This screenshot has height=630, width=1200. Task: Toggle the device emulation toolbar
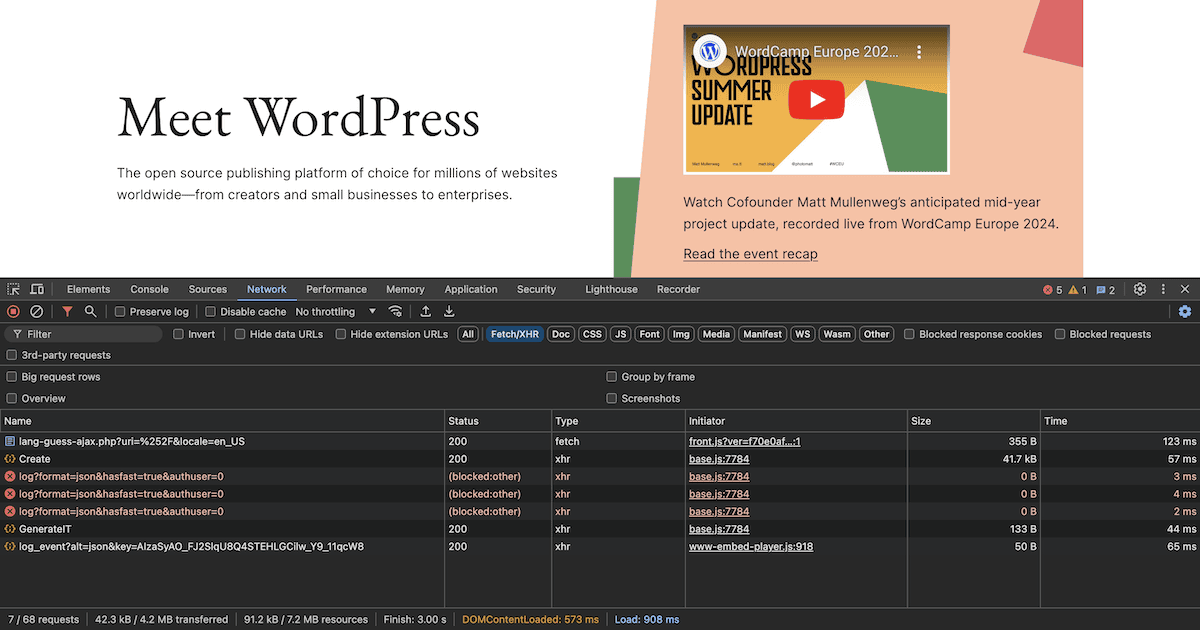coord(37,289)
